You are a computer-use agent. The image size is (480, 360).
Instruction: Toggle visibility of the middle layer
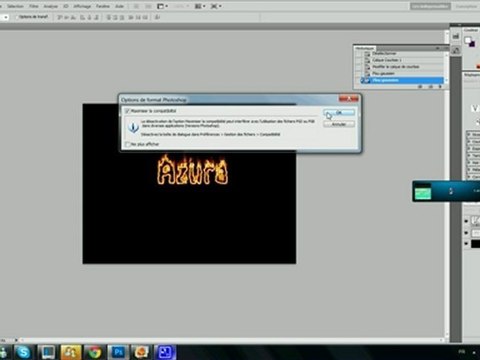pyautogui.click(x=466, y=232)
